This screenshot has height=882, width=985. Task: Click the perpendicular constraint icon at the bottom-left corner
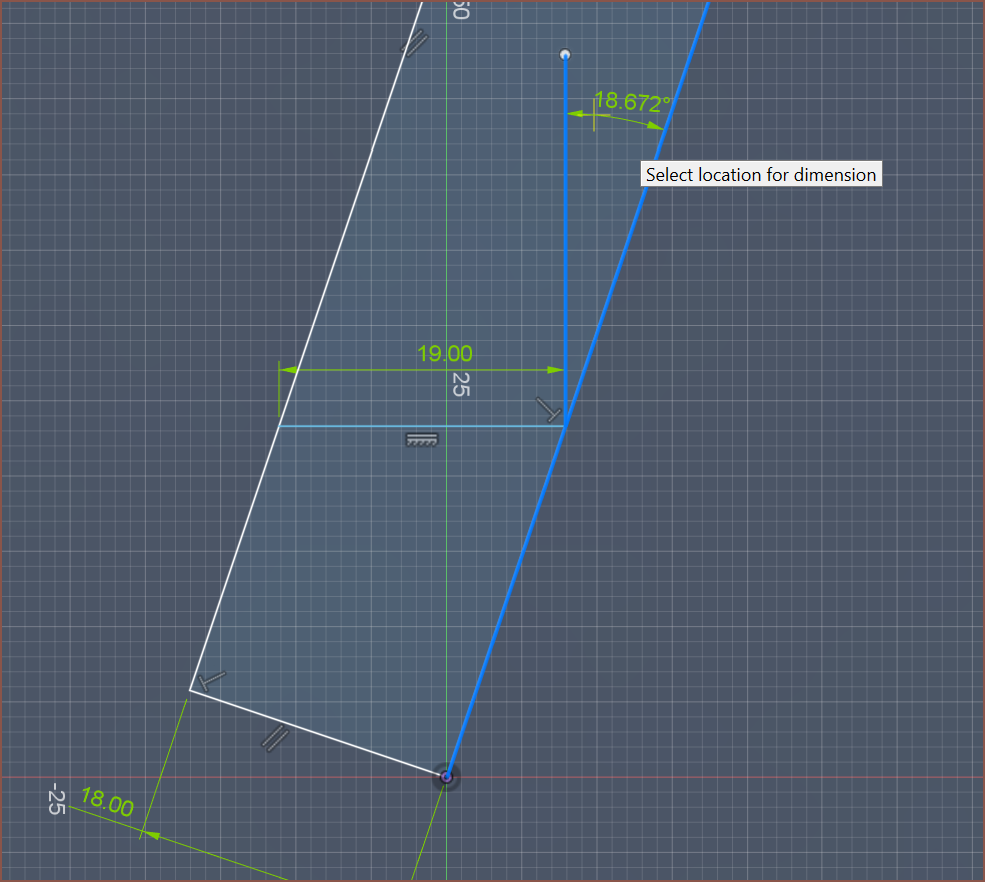click(212, 680)
